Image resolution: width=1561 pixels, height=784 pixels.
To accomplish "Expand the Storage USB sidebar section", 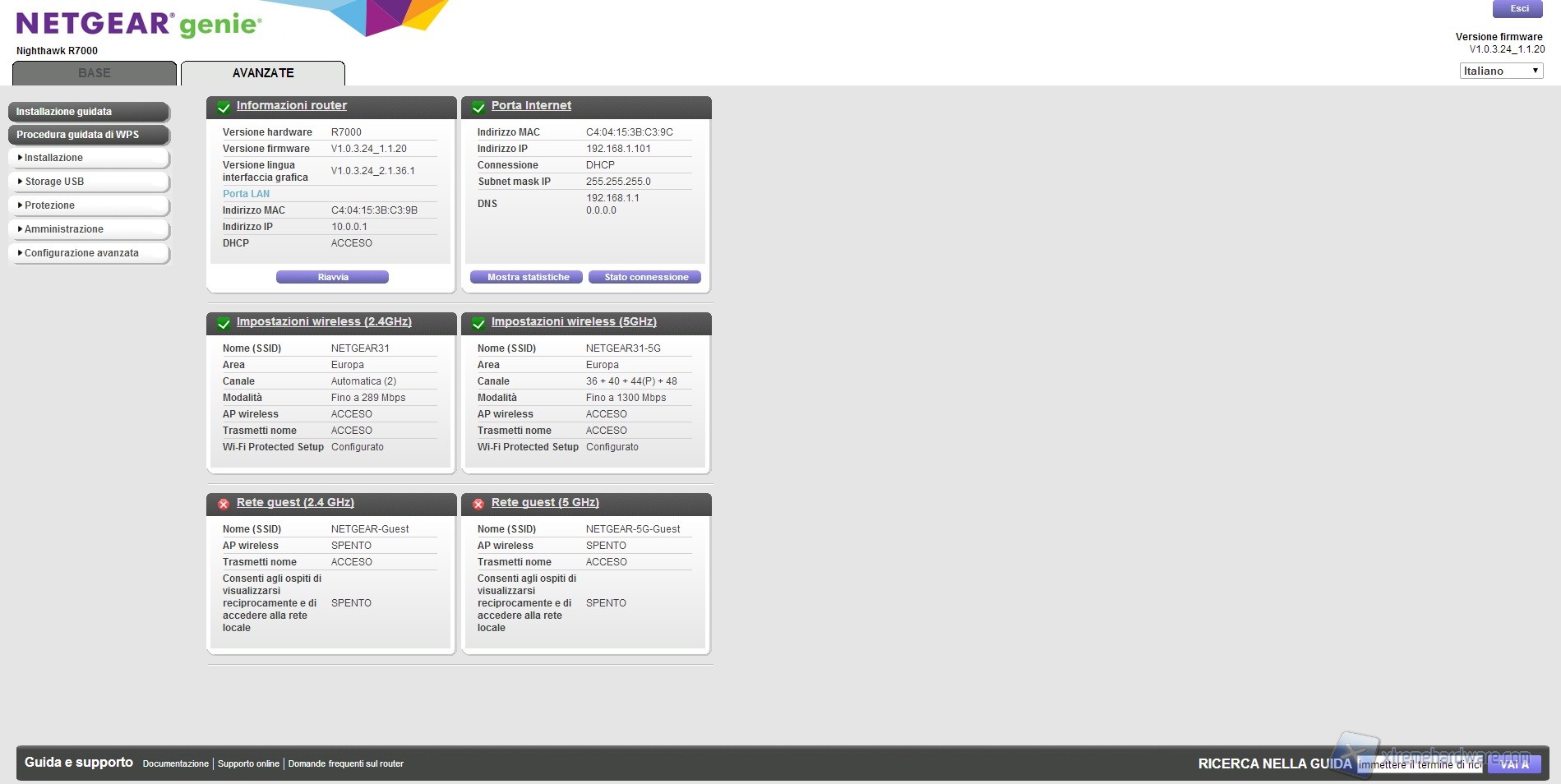I will click(x=89, y=182).
